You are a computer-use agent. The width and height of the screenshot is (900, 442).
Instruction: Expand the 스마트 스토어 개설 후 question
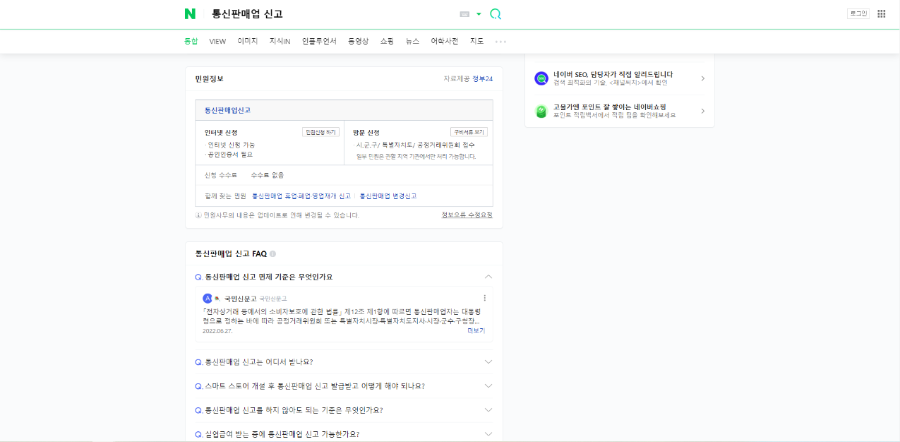(344, 386)
